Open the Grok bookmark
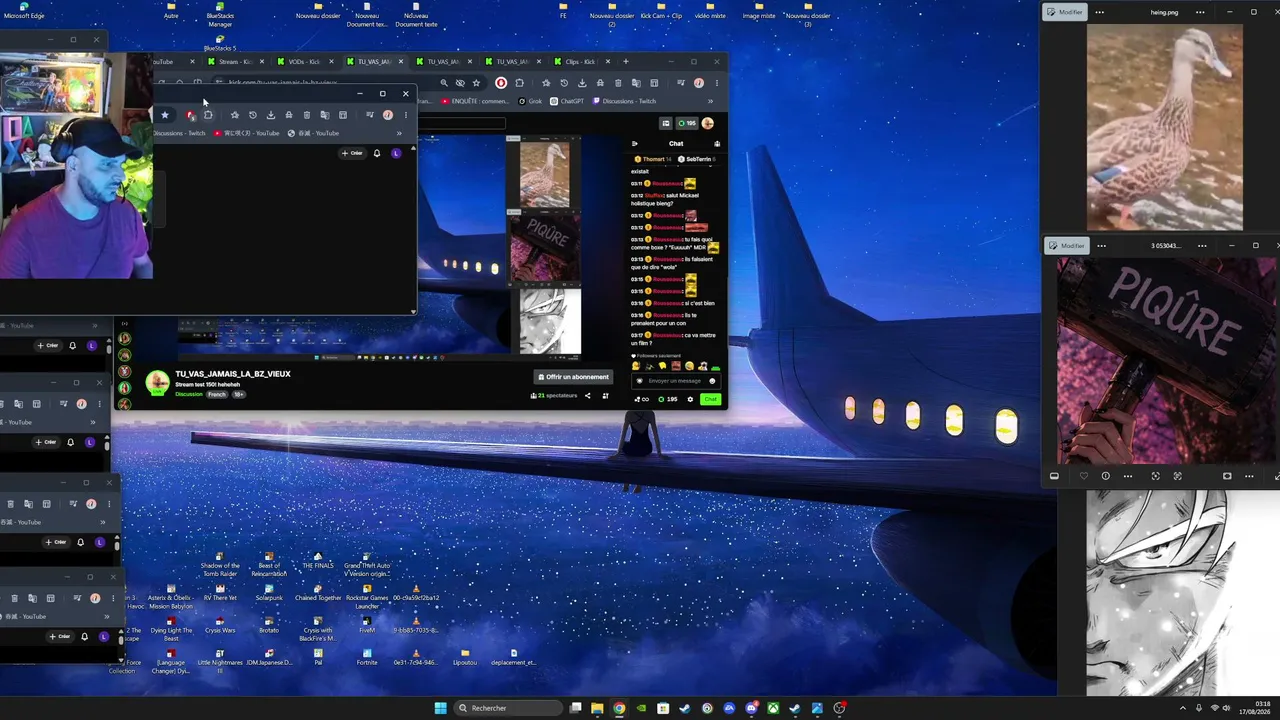This screenshot has height=720, width=1280. click(530, 101)
